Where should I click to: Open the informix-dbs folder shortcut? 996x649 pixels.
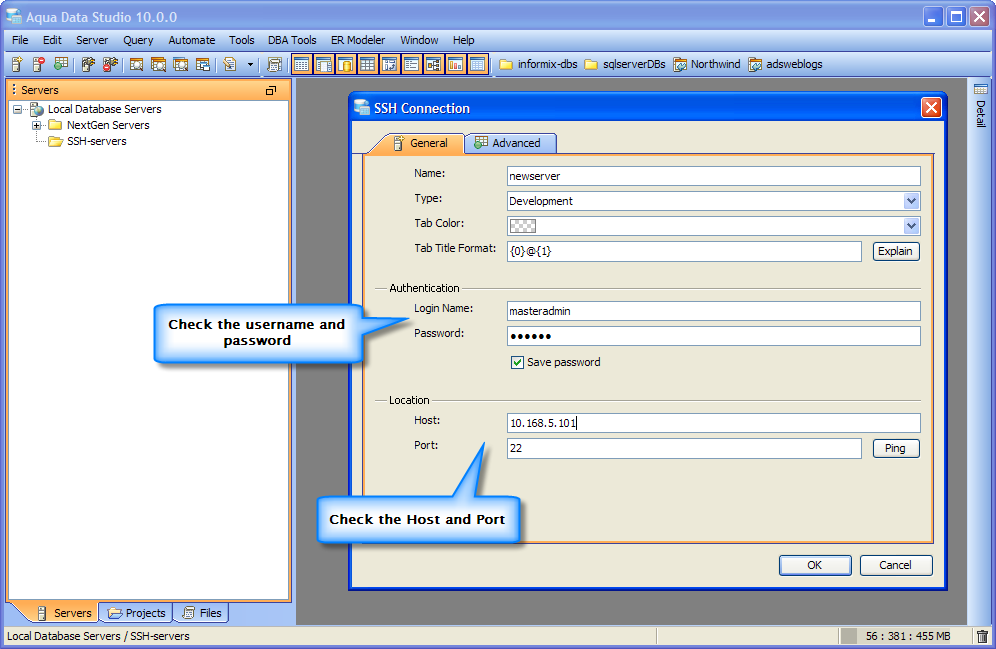pyautogui.click(x=539, y=64)
